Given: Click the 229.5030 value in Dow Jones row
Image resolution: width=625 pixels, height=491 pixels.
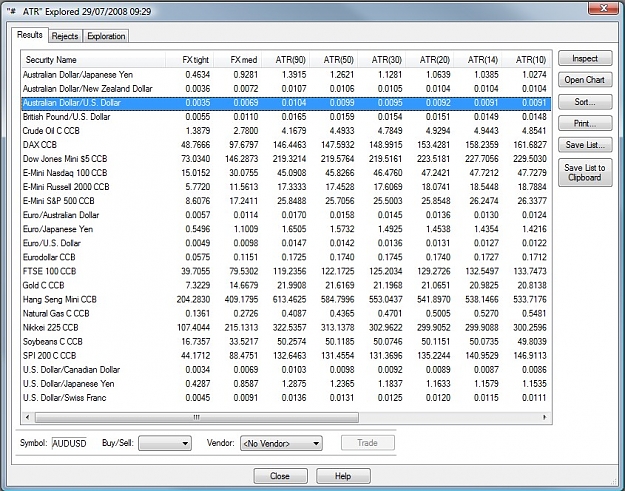Looking at the screenshot, I should point(530,159).
